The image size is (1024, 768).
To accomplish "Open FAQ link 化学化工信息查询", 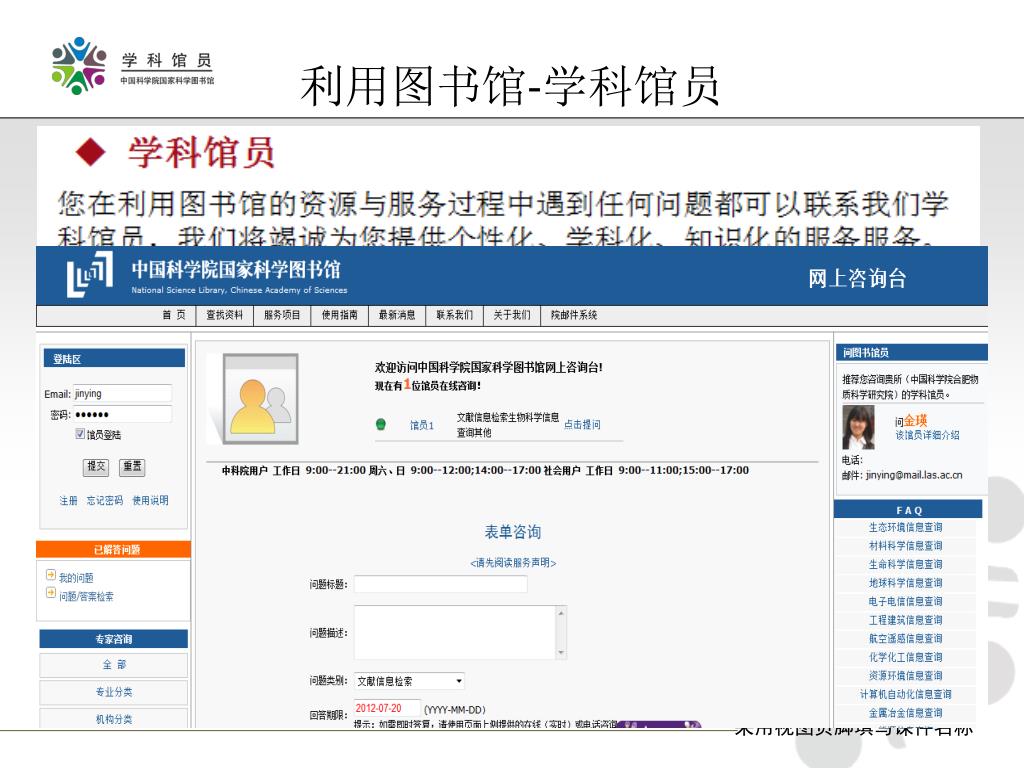I will 905,657.
